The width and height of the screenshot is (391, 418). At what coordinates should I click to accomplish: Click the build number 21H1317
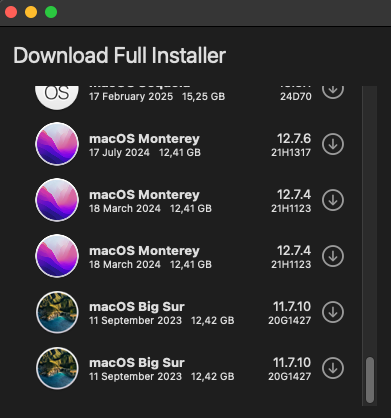coord(291,153)
